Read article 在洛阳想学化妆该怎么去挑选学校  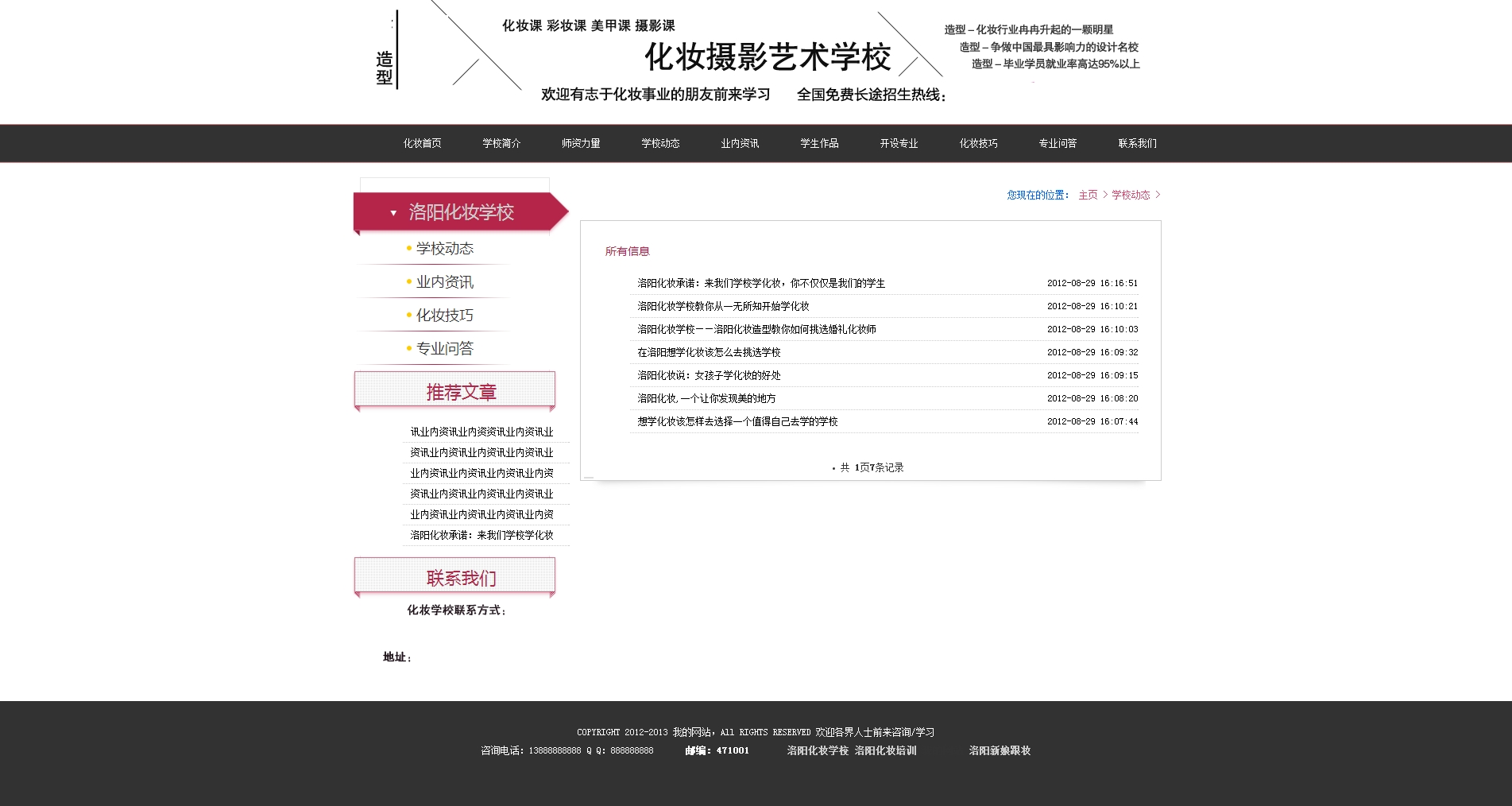[x=709, y=352]
